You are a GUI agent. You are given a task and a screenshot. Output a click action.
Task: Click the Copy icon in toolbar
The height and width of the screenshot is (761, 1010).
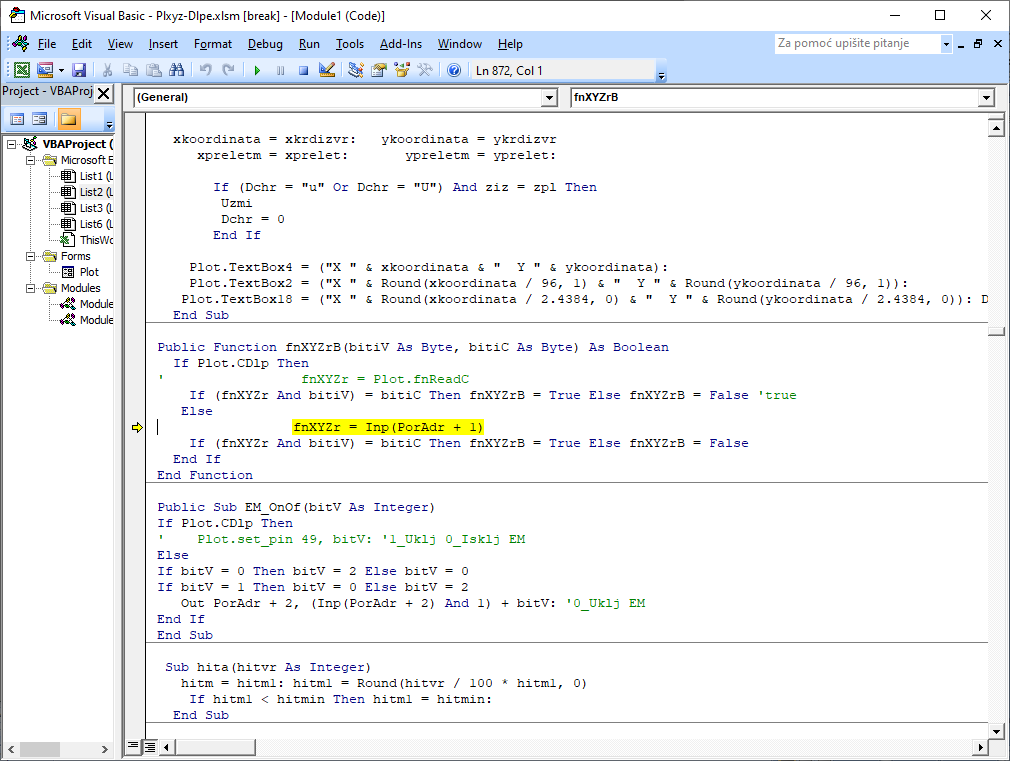coord(131,70)
